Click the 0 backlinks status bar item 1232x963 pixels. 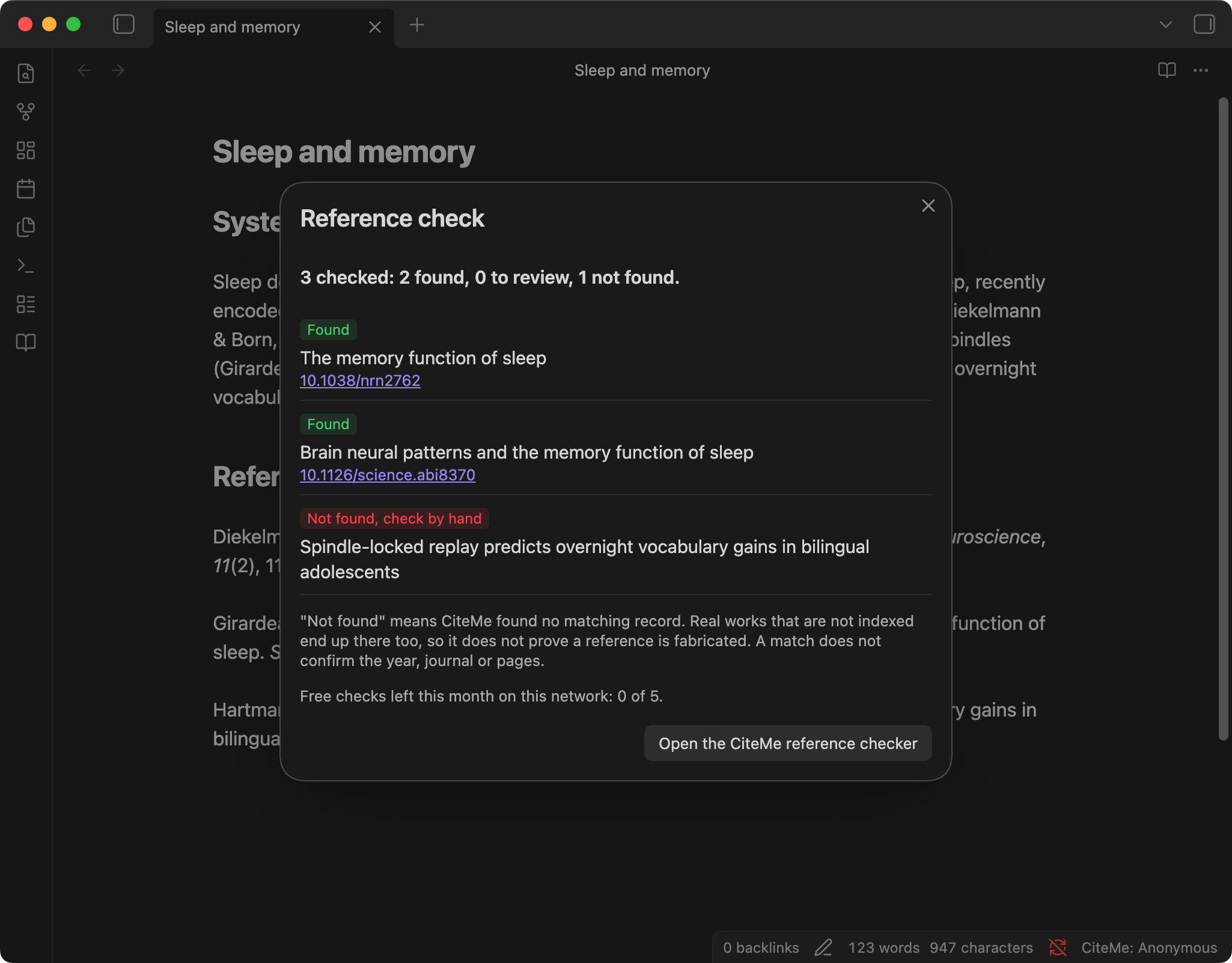tap(761, 947)
